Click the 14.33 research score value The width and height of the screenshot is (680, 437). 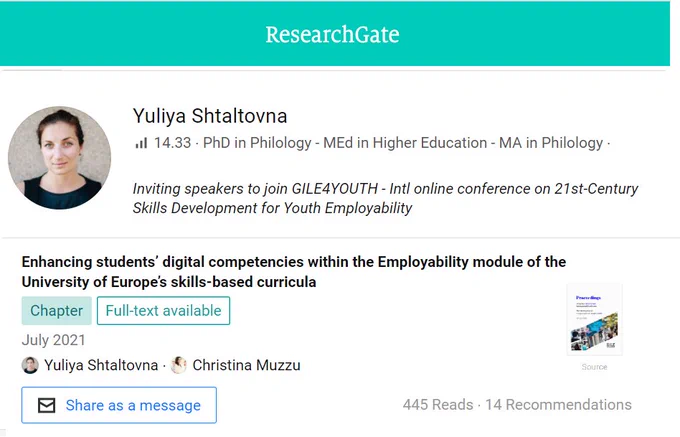[x=173, y=143]
